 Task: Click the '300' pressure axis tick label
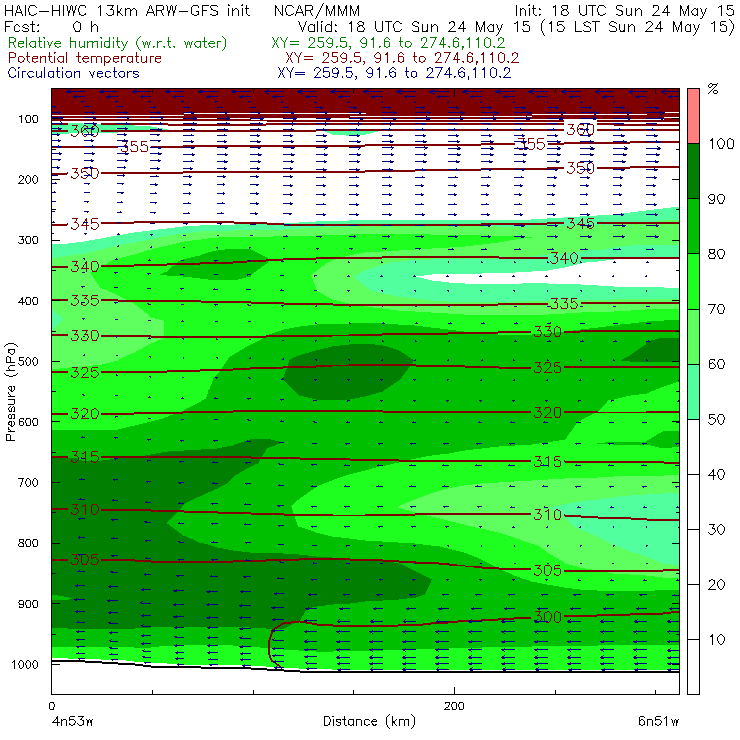(x=28, y=240)
